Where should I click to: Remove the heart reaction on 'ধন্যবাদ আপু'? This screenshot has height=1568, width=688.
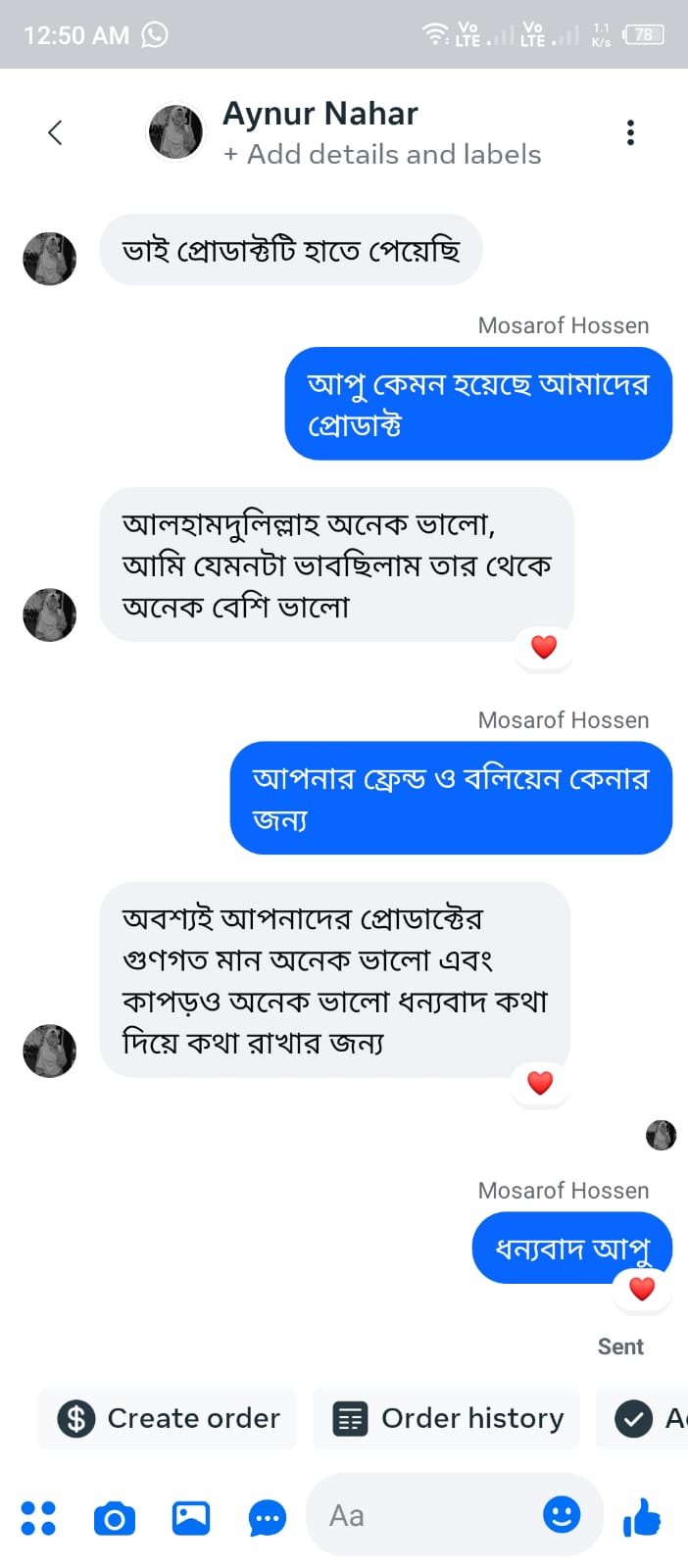642,1288
